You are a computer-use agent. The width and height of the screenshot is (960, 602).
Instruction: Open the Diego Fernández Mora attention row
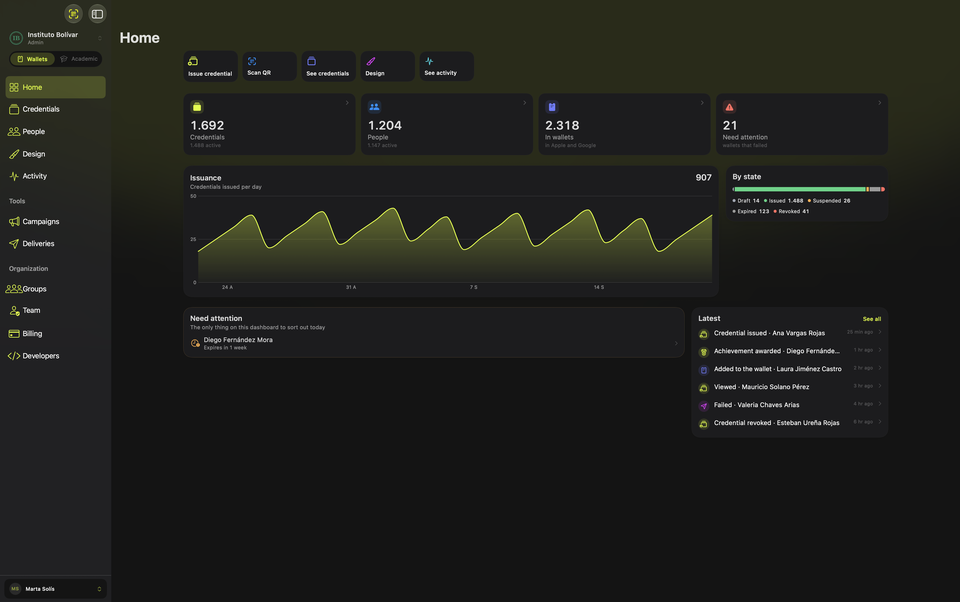coord(433,344)
